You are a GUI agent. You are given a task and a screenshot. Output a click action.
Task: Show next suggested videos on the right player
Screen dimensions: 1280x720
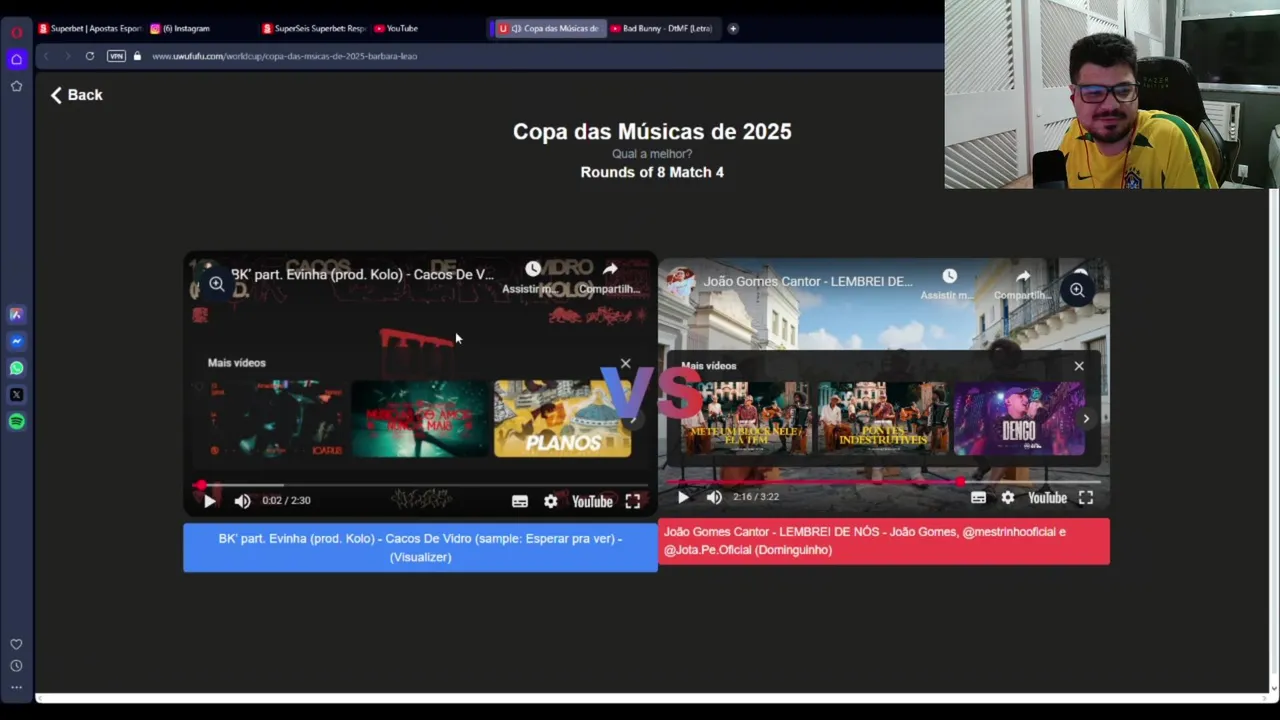(1086, 419)
